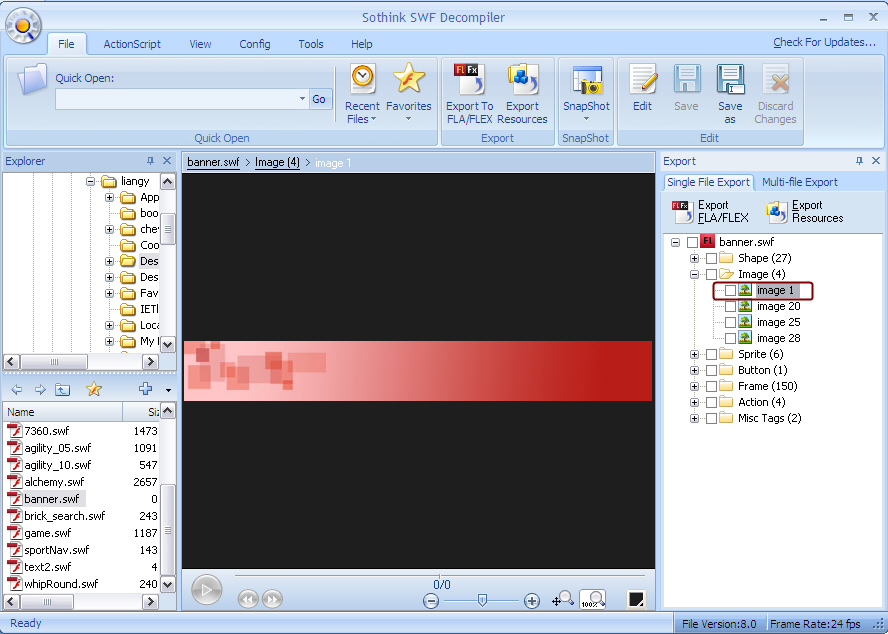The width and height of the screenshot is (888, 634).
Task: Click the Edit pencil icon
Action: pyautogui.click(x=642, y=80)
